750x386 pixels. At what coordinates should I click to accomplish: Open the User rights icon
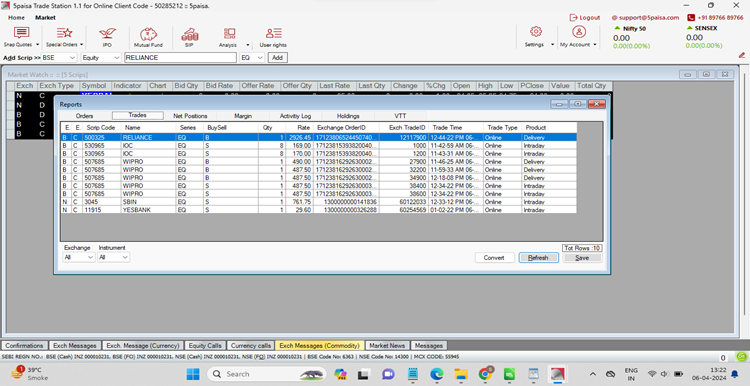click(x=274, y=33)
